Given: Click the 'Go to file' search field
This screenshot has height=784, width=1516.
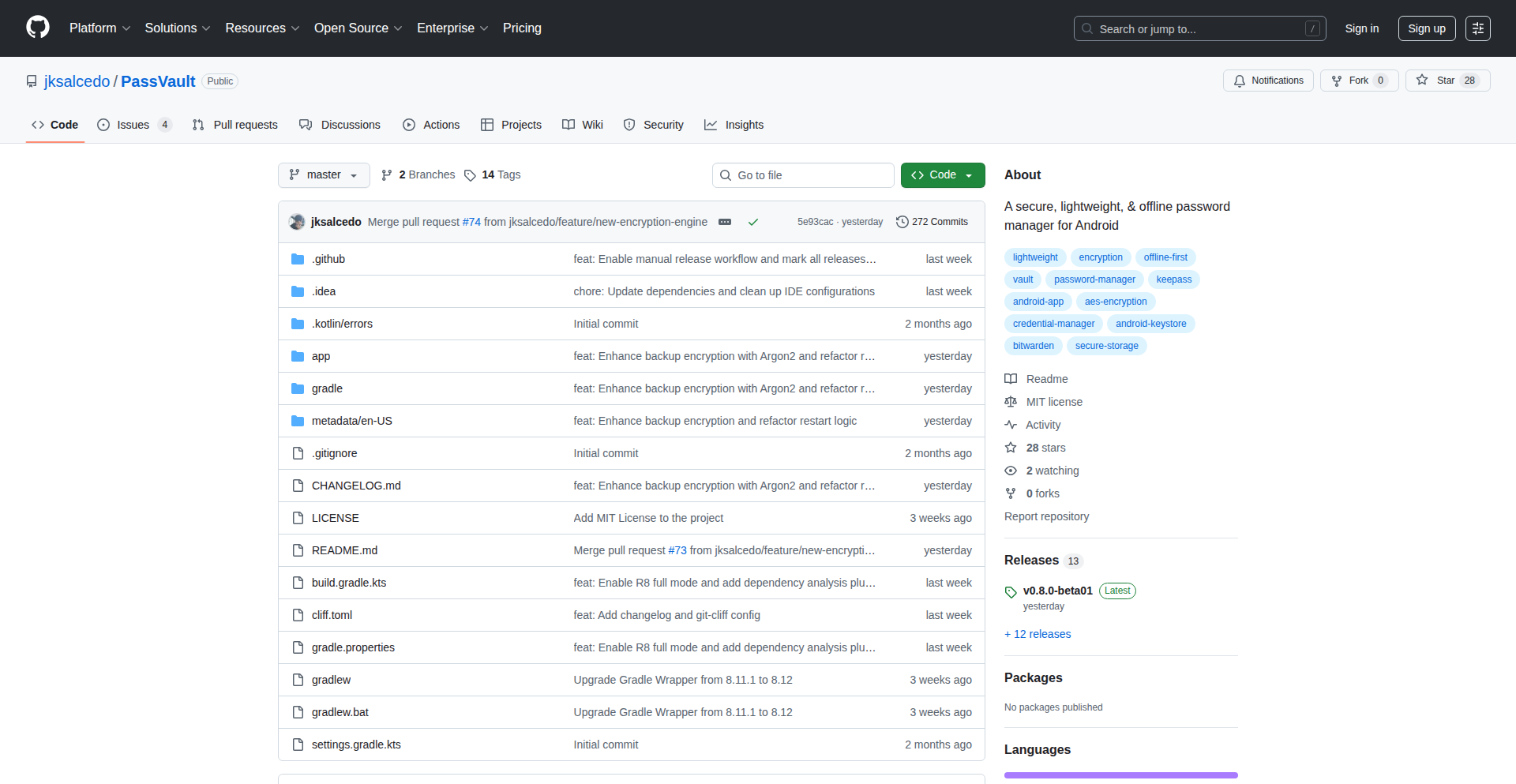Looking at the screenshot, I should pos(803,174).
